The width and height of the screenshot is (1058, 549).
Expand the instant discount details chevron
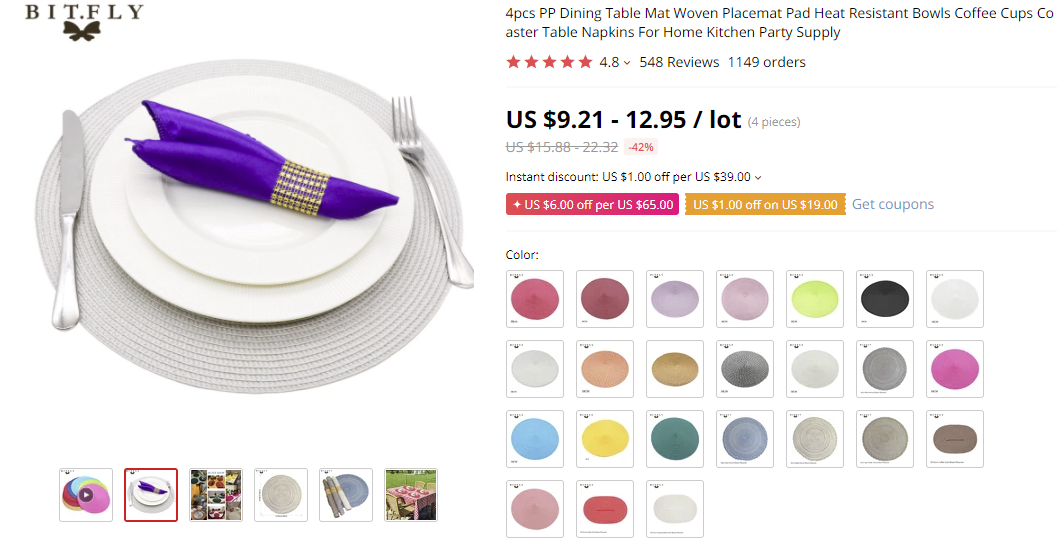click(x=758, y=178)
